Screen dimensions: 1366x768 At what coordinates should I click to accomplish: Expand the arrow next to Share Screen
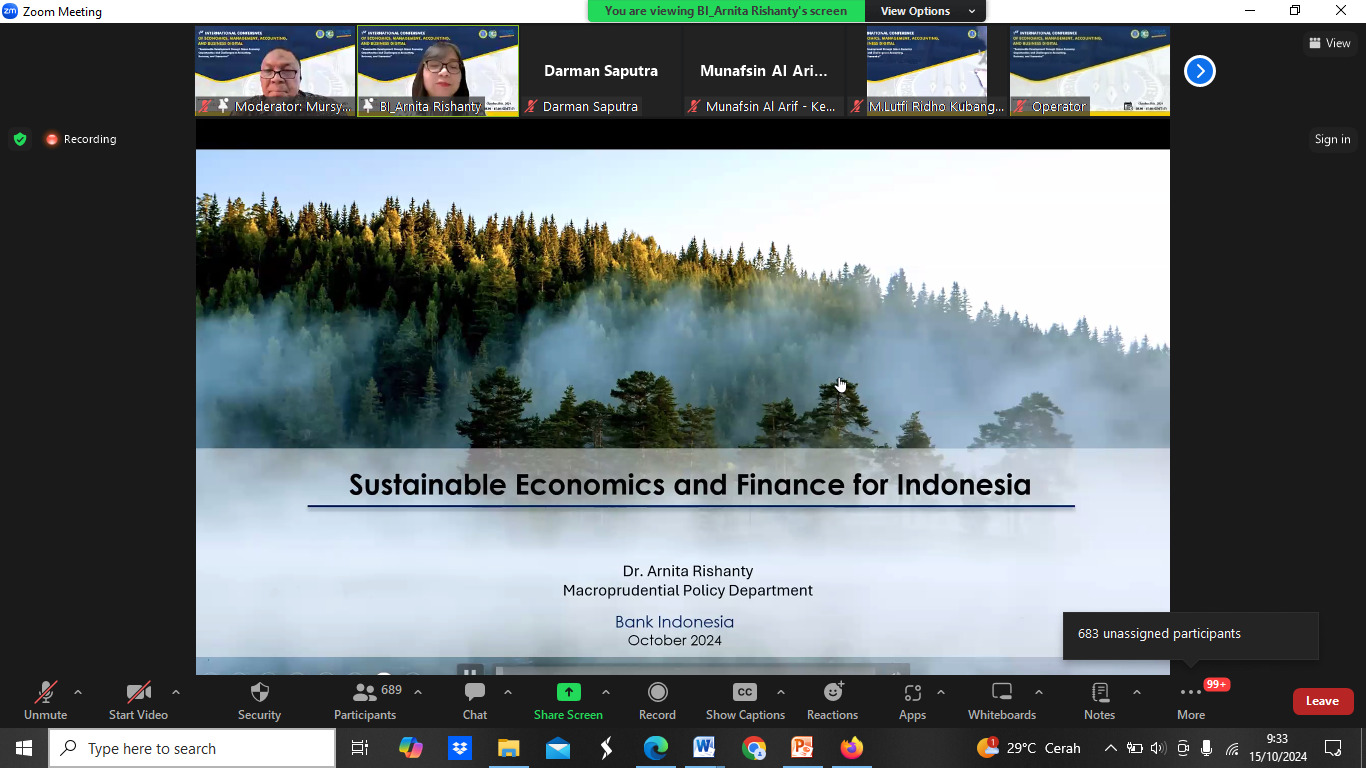coord(606,692)
